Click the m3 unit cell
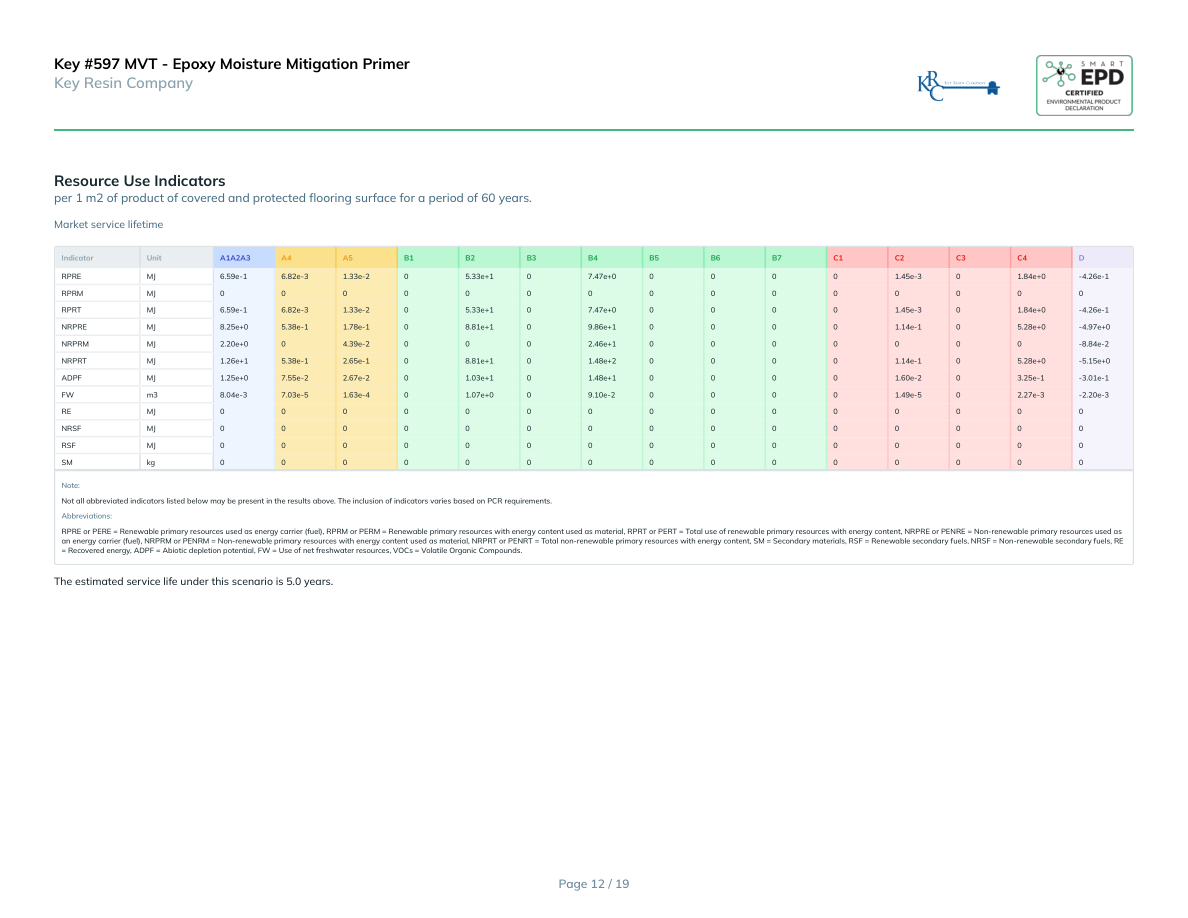Viewport: 1188px width, 918px height. 152,394
